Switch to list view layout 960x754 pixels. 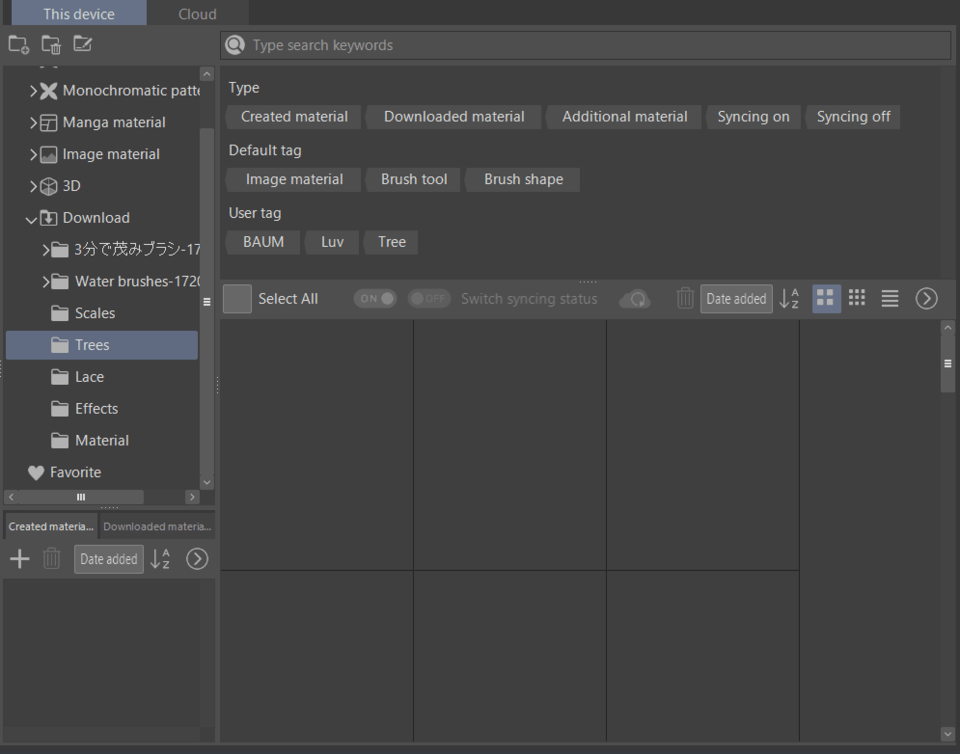(x=890, y=299)
